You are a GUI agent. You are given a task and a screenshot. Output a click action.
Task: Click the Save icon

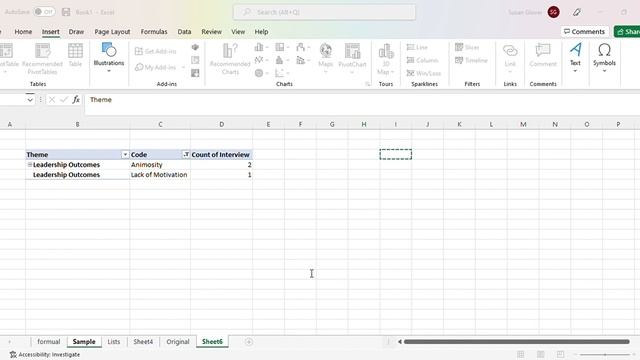pyautogui.click(x=66, y=12)
